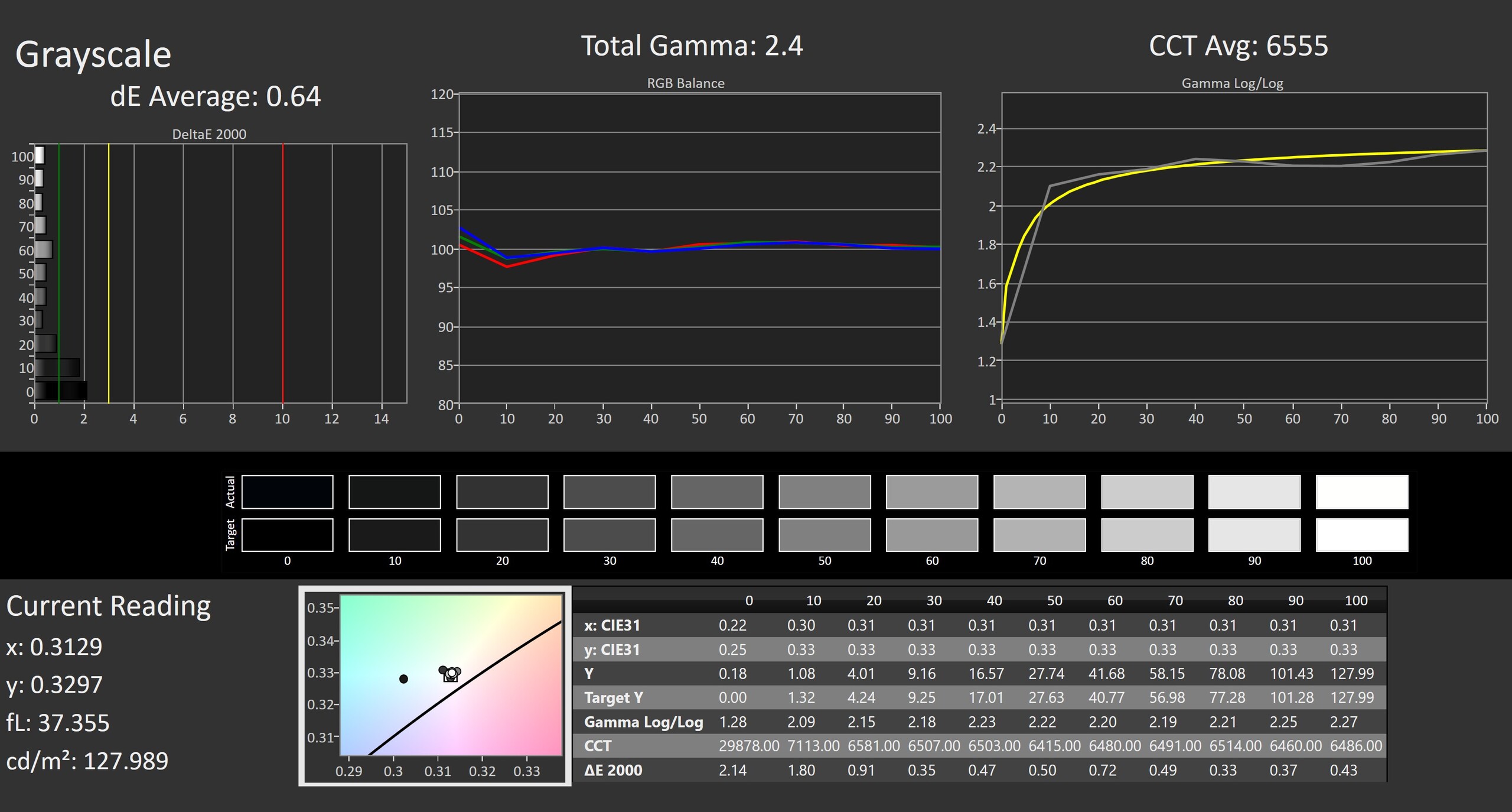The image size is (1512, 812).
Task: Click the 100 column header in table
Action: 1355,600
